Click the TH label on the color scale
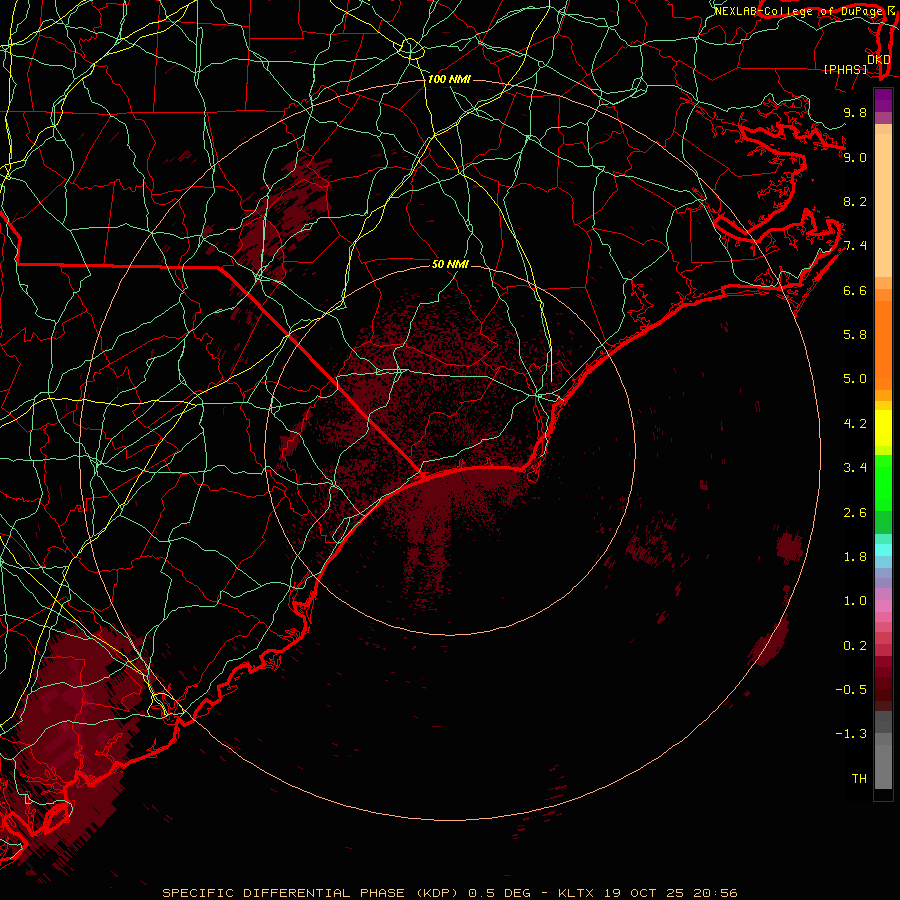This screenshot has width=900, height=900. pos(859,779)
